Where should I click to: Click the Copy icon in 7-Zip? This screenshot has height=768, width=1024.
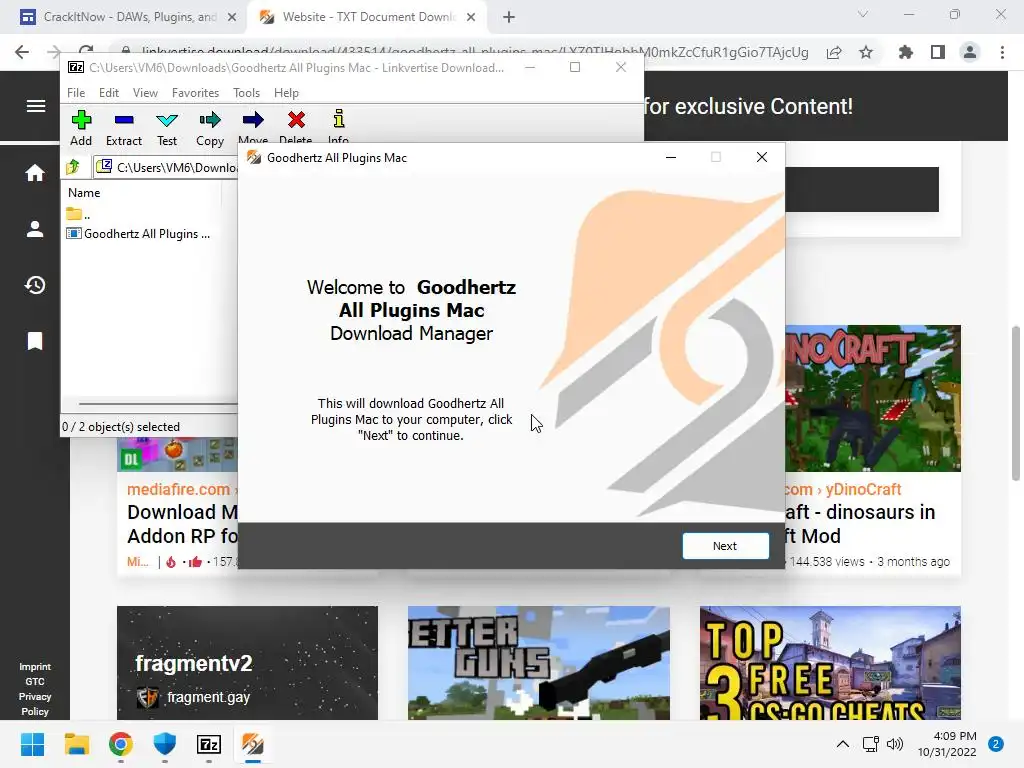[210, 120]
